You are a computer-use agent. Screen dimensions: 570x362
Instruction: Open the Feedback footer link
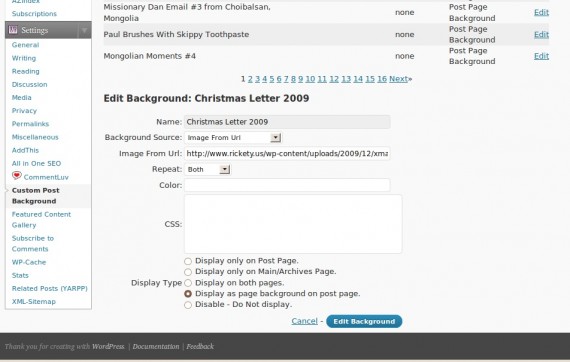pos(200,346)
